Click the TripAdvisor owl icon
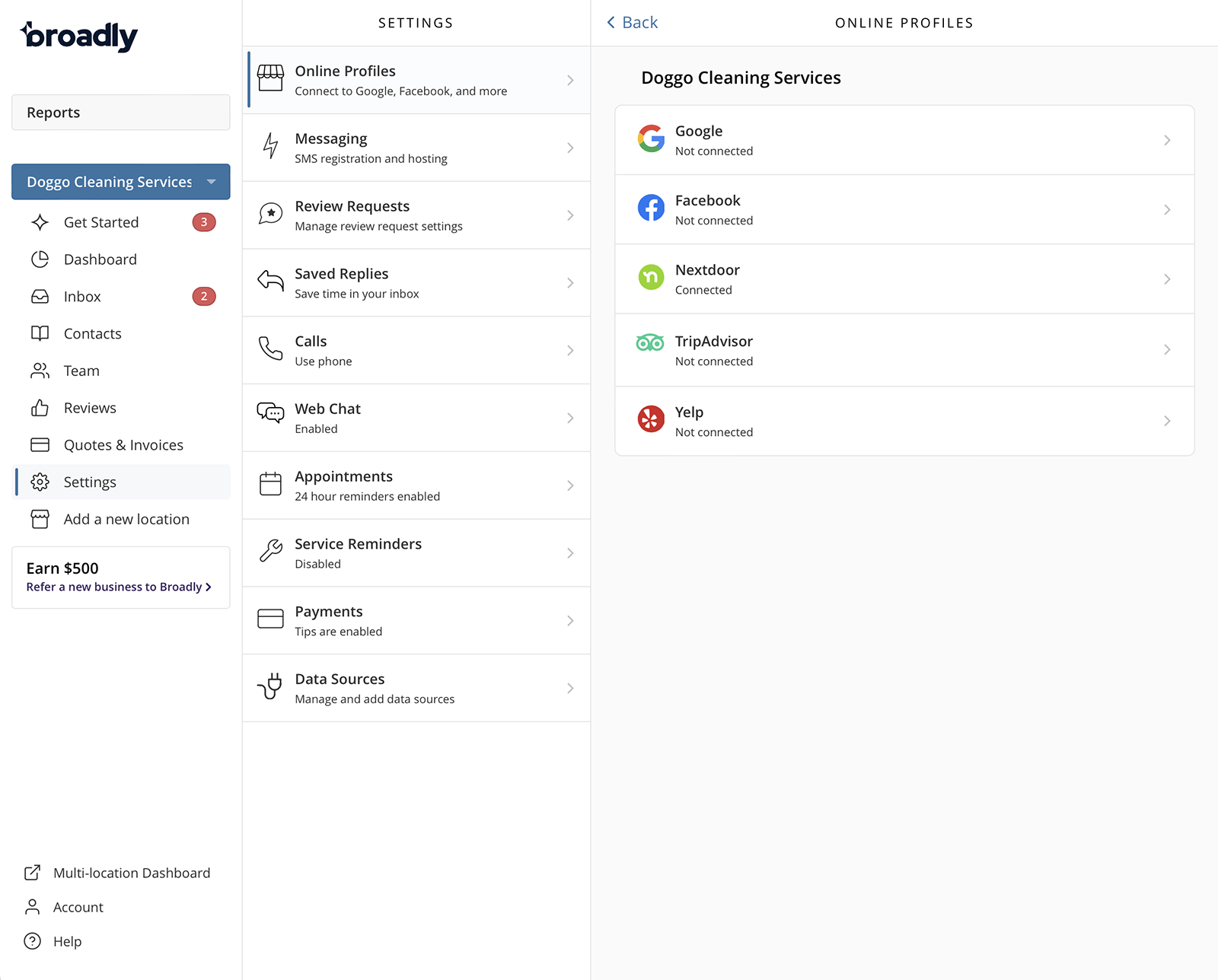The image size is (1218, 980). click(x=650, y=342)
